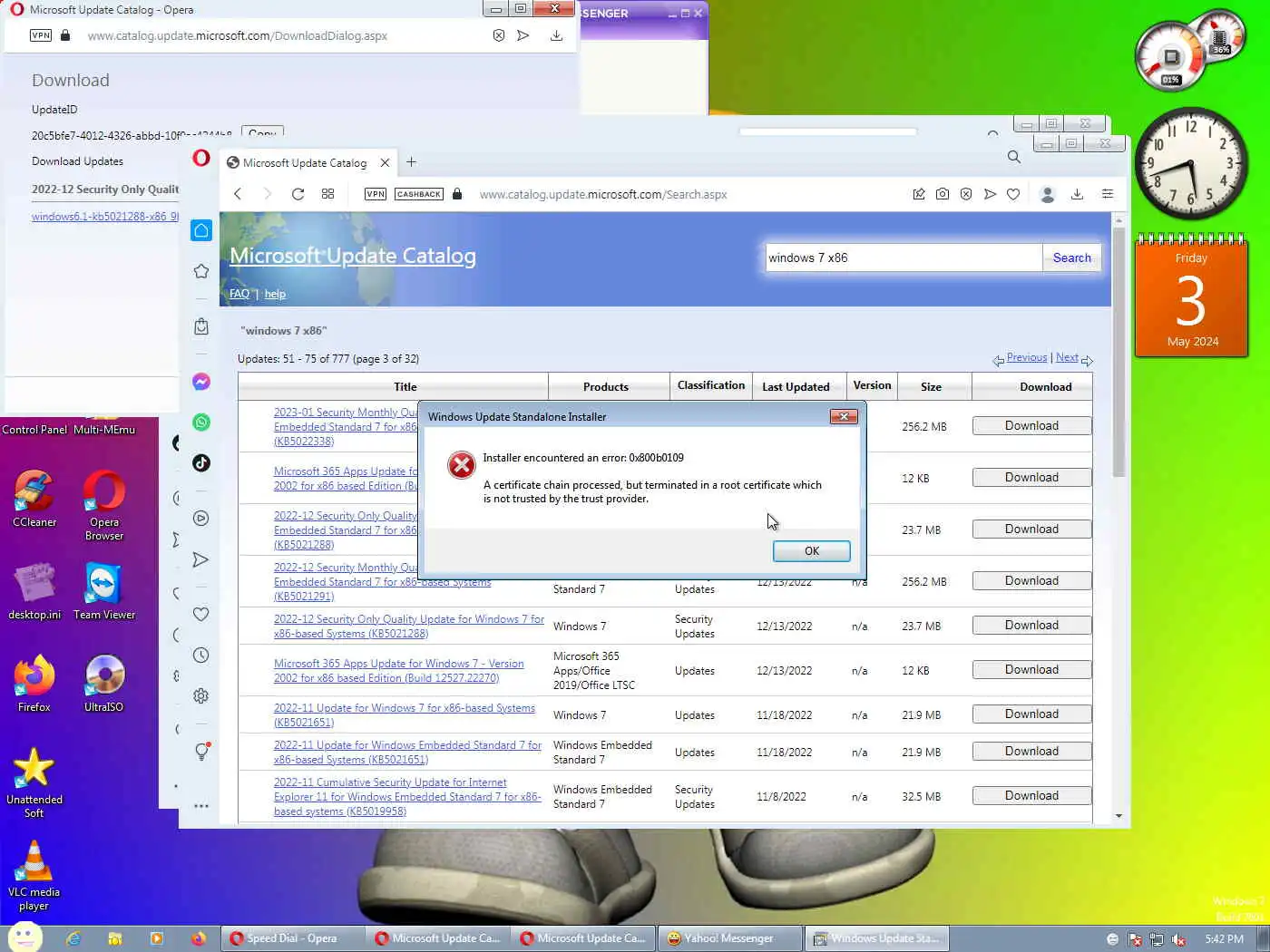
Task: Click the 'windows 7 x86' search box
Action: point(904,257)
